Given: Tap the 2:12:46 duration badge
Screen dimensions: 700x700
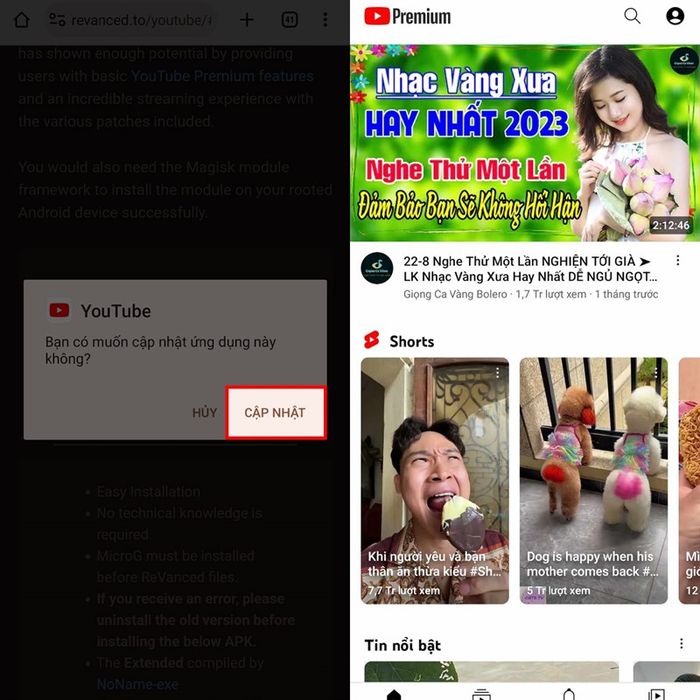Looking at the screenshot, I should [671, 225].
